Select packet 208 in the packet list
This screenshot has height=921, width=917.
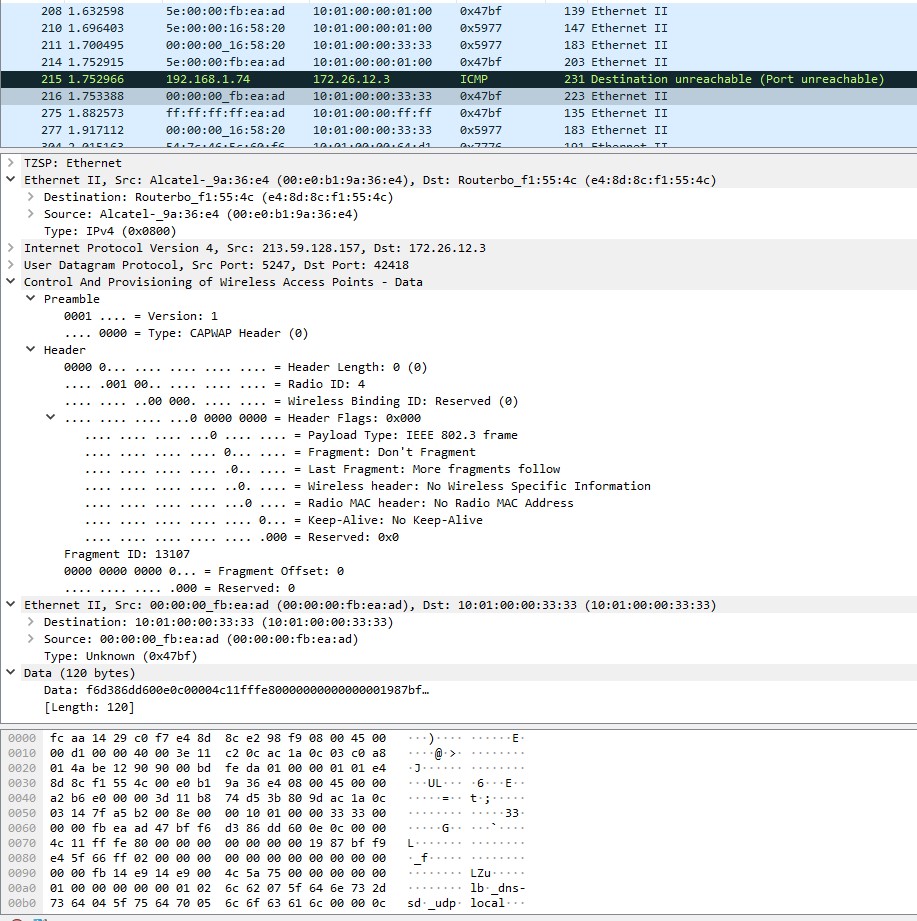300,13
